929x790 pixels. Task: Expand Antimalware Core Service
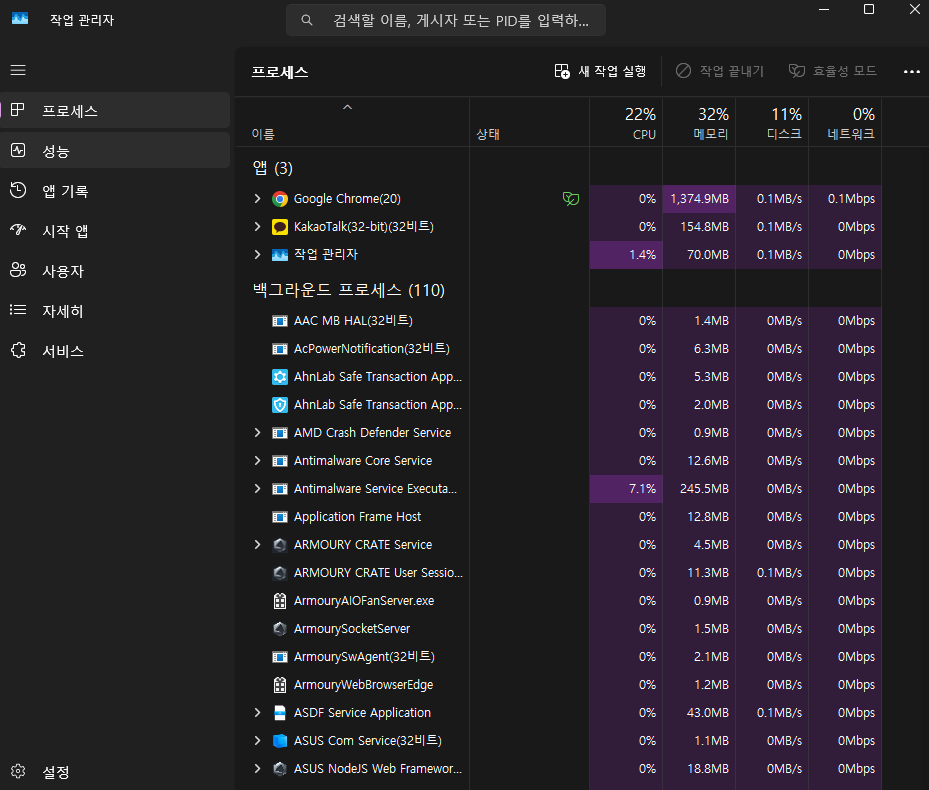coord(257,460)
